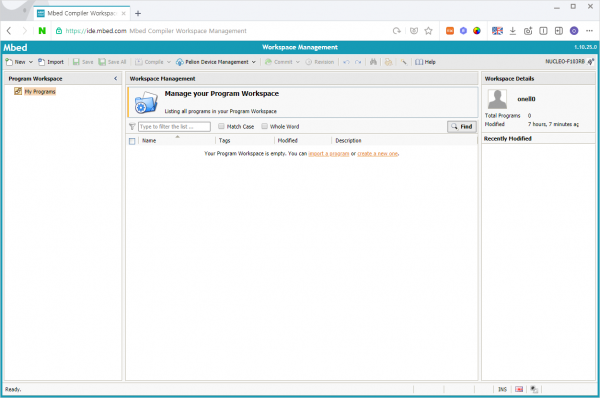Click the wrench format icon in toolbar

[404, 62]
